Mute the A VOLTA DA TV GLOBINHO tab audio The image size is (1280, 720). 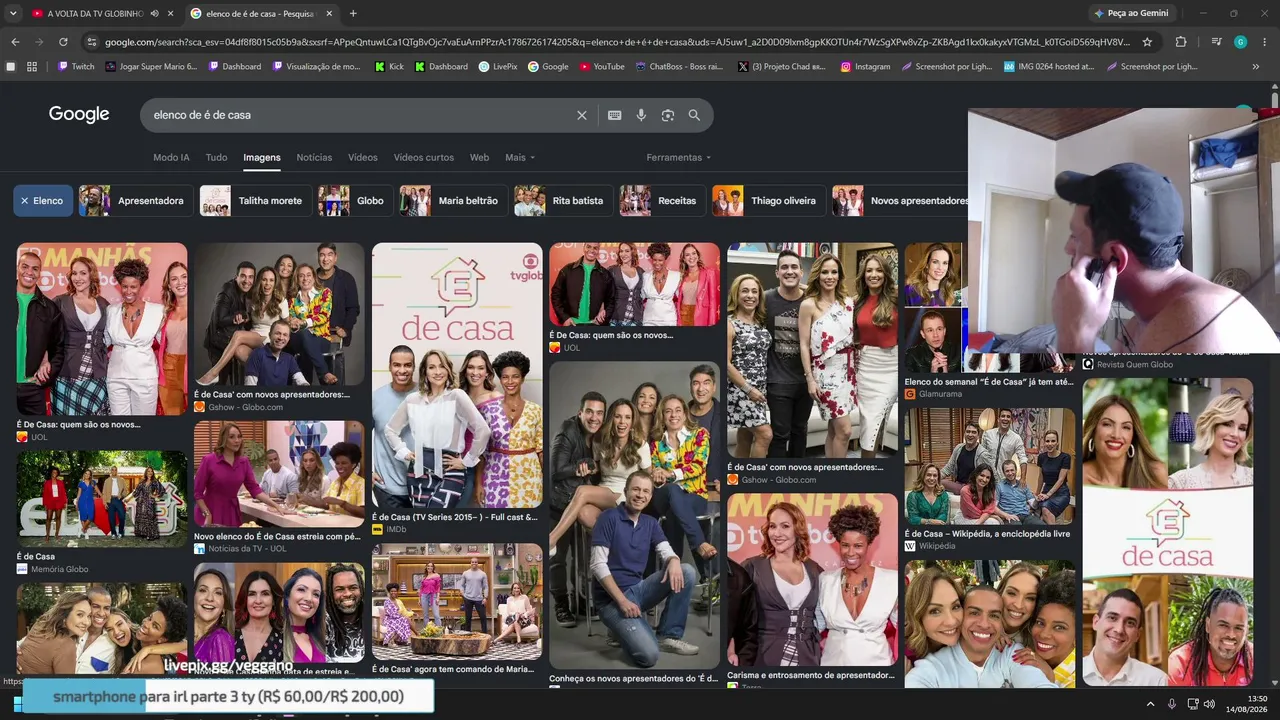154,13
